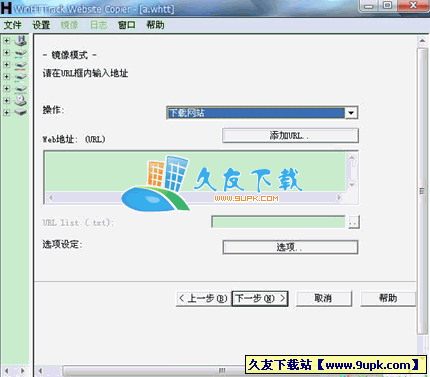Click the browse .. button for URL list
Screen dimensions: 430x377
tap(354, 222)
